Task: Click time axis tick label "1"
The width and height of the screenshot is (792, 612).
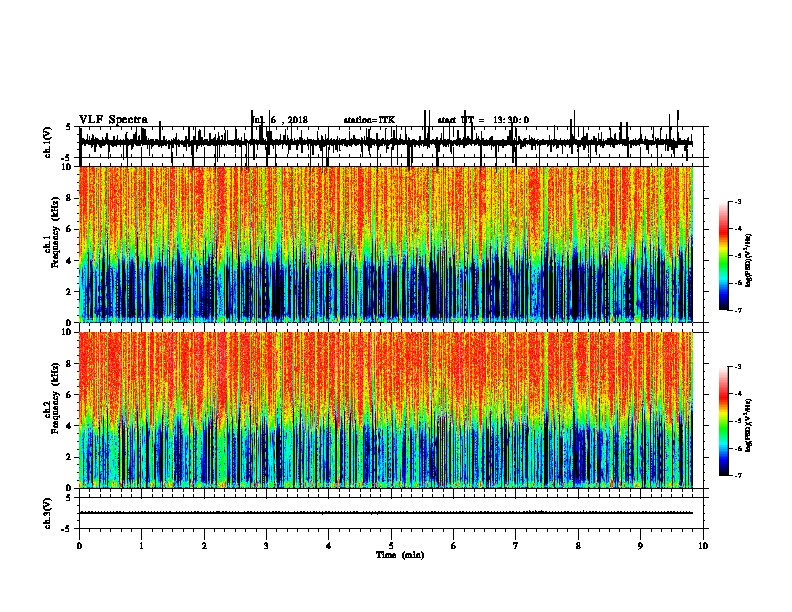Action: click(x=142, y=546)
